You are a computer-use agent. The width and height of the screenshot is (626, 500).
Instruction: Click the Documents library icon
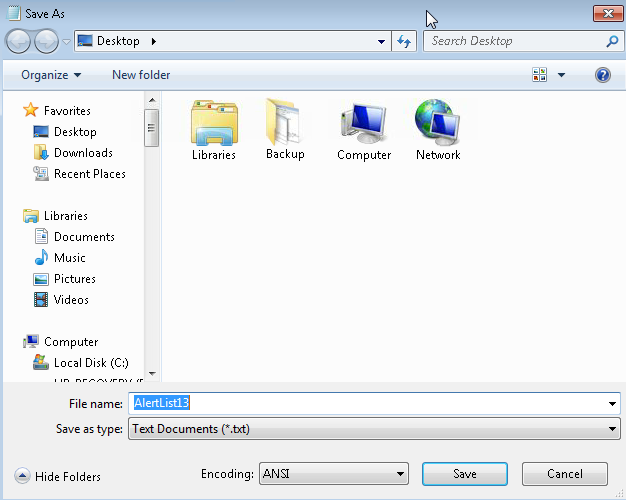[x=41, y=236]
